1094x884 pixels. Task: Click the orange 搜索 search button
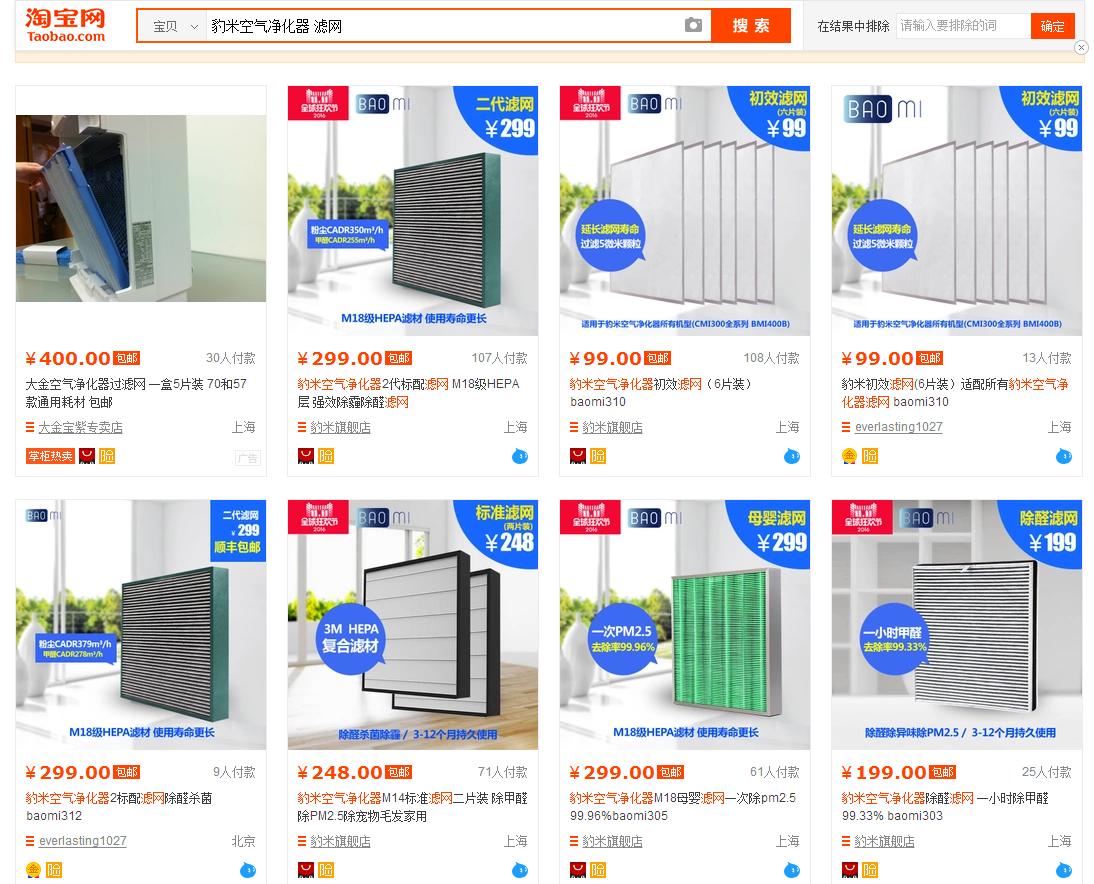(x=751, y=26)
